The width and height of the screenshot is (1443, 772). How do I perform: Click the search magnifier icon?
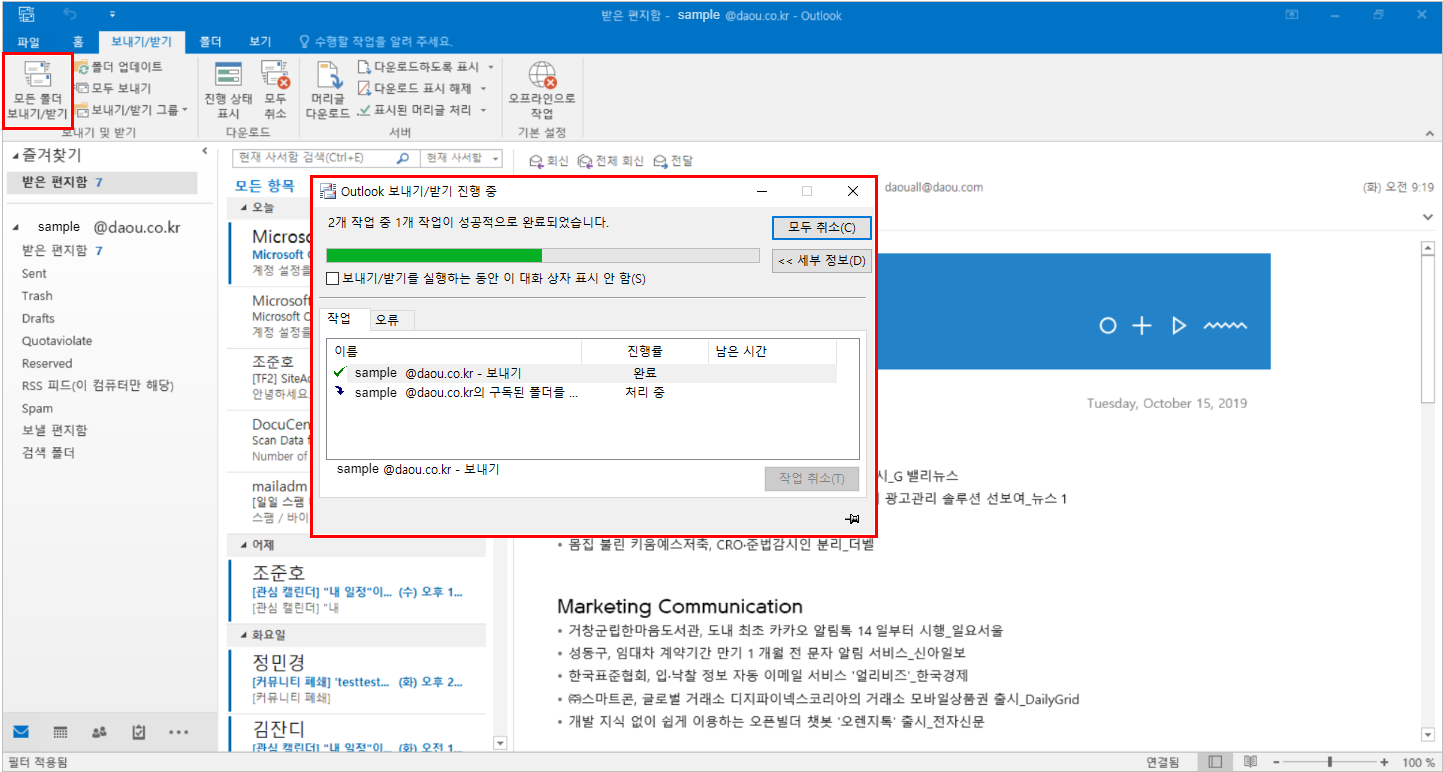click(x=403, y=158)
